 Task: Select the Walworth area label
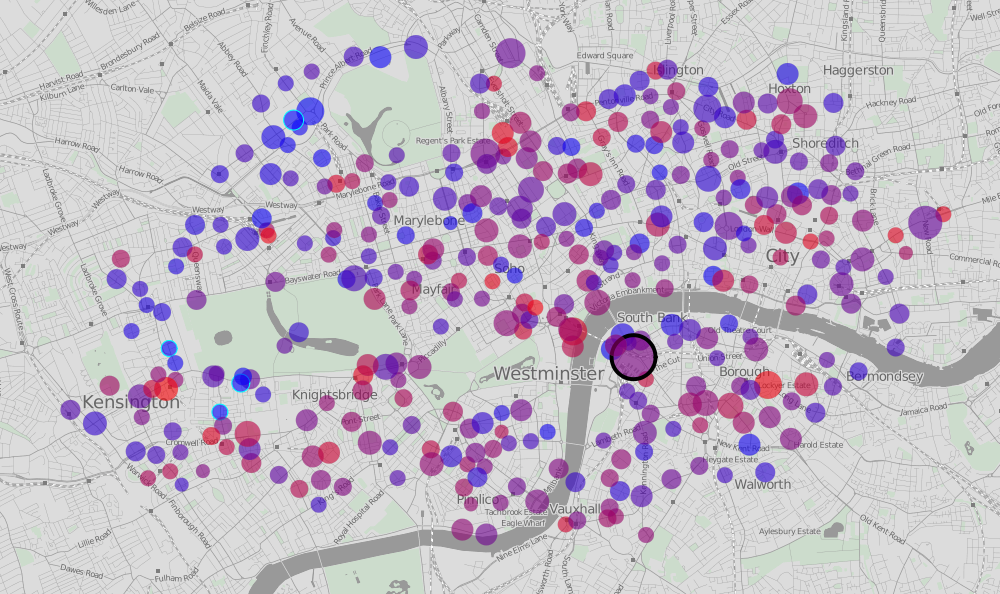[x=762, y=484]
